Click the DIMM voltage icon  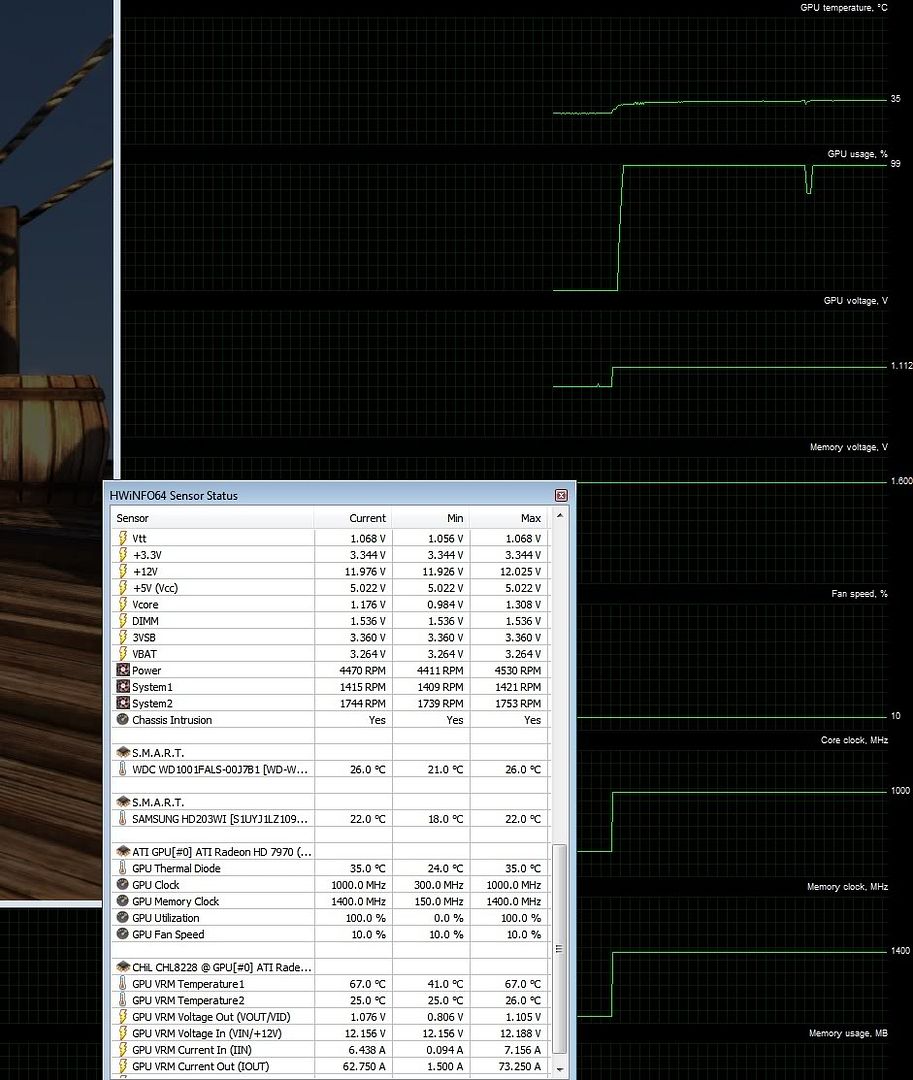(x=123, y=621)
